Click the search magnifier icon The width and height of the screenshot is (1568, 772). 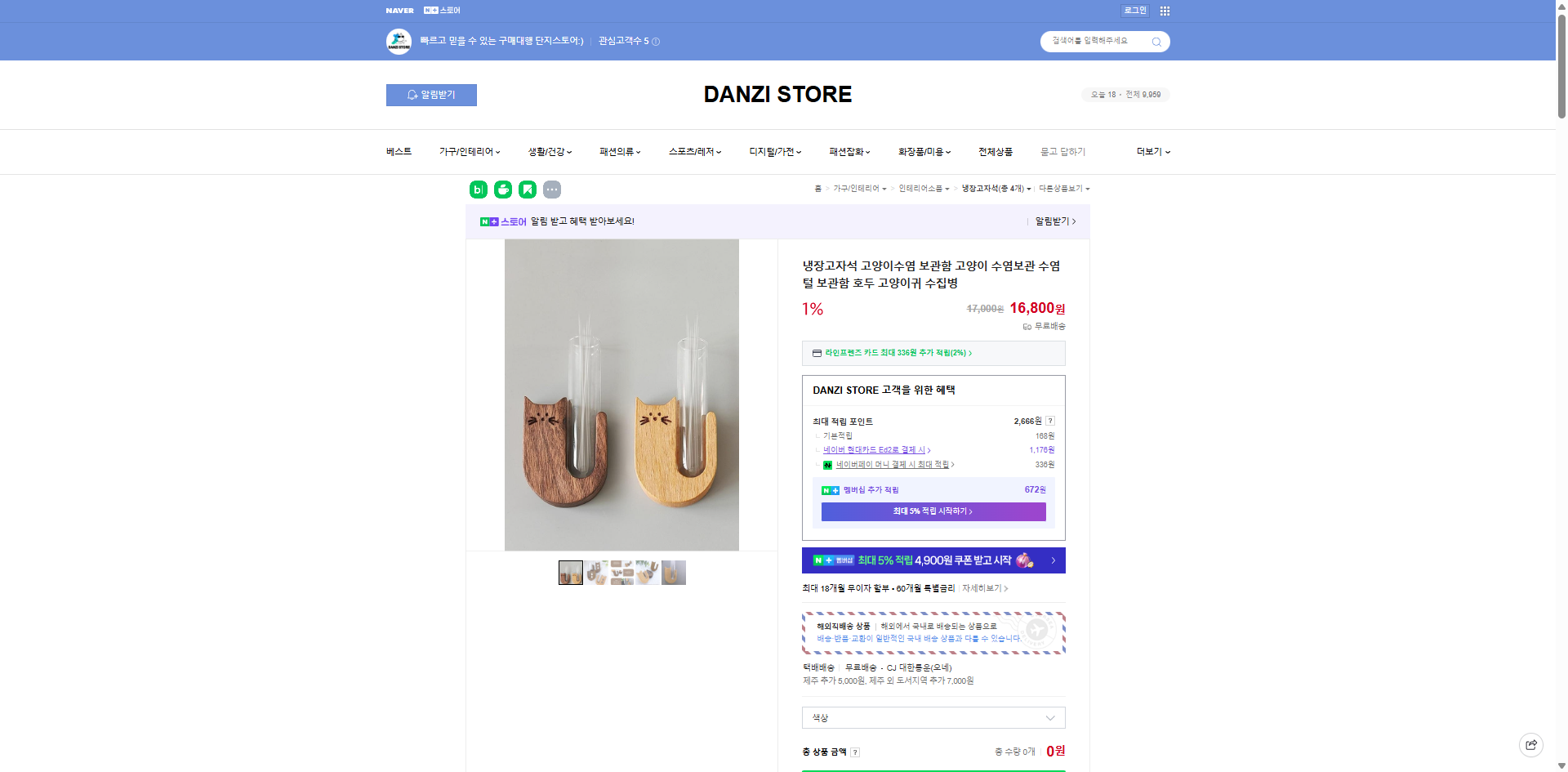pyautogui.click(x=1155, y=42)
